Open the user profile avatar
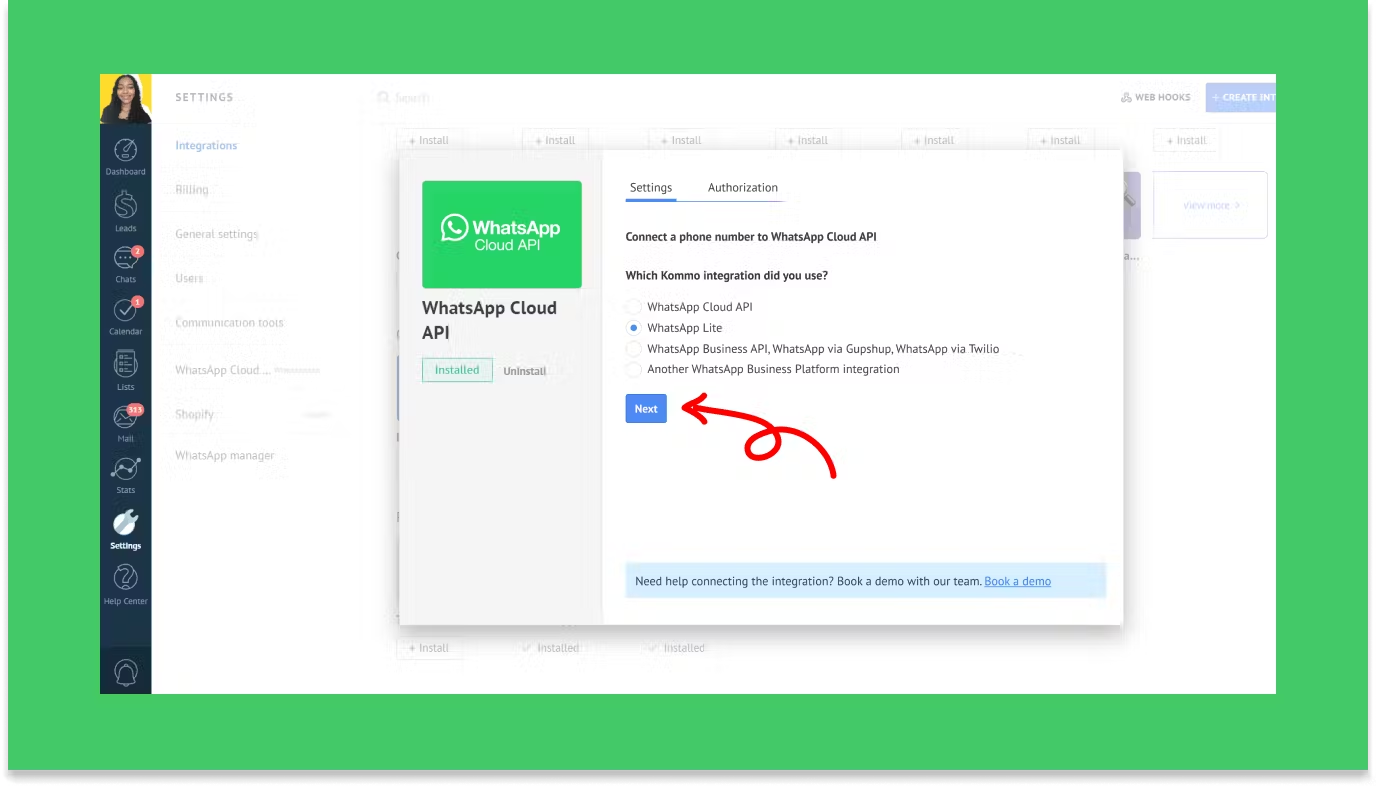1376x786 pixels. point(126,99)
